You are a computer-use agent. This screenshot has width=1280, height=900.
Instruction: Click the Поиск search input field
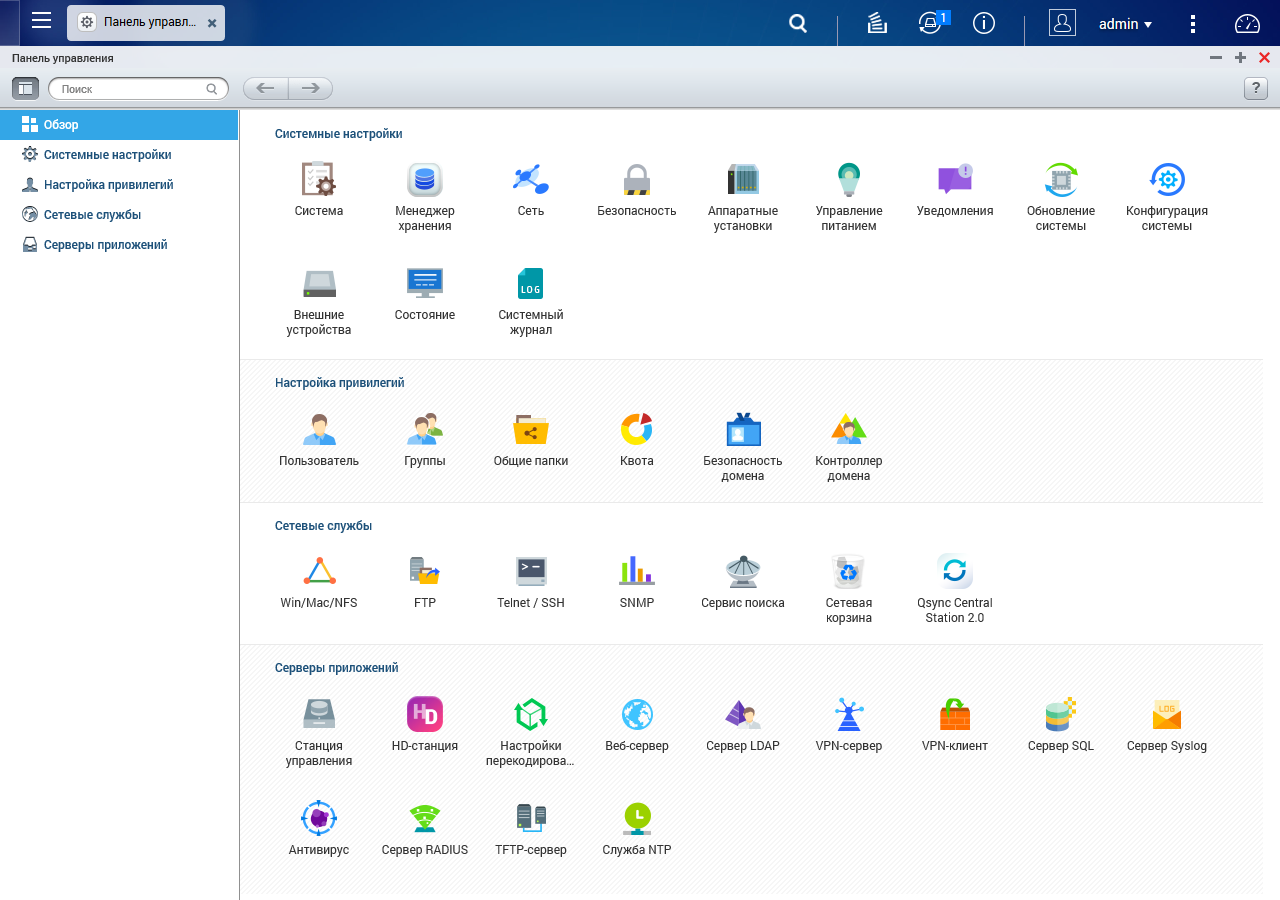[130, 89]
